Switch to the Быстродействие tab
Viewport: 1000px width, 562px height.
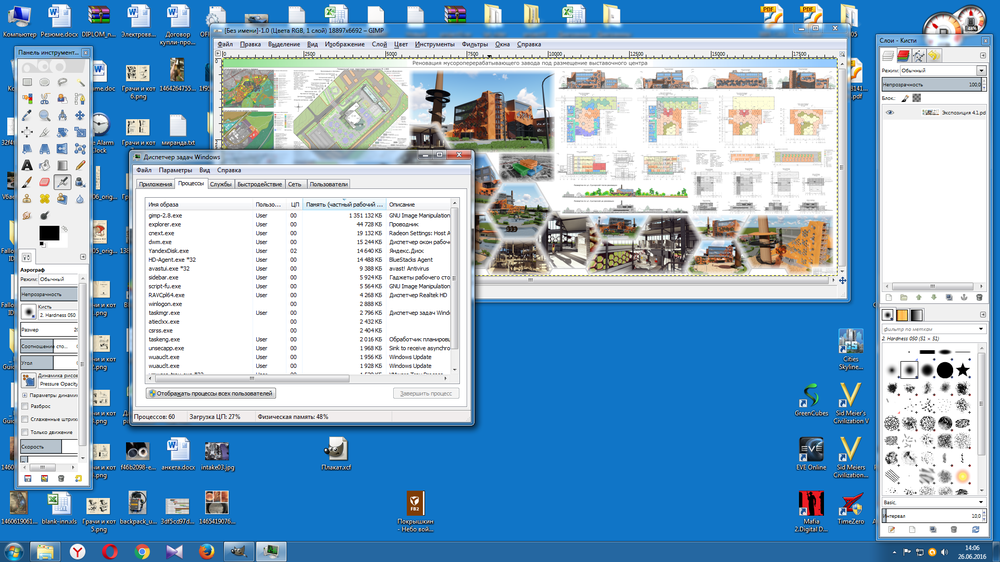(x=259, y=184)
